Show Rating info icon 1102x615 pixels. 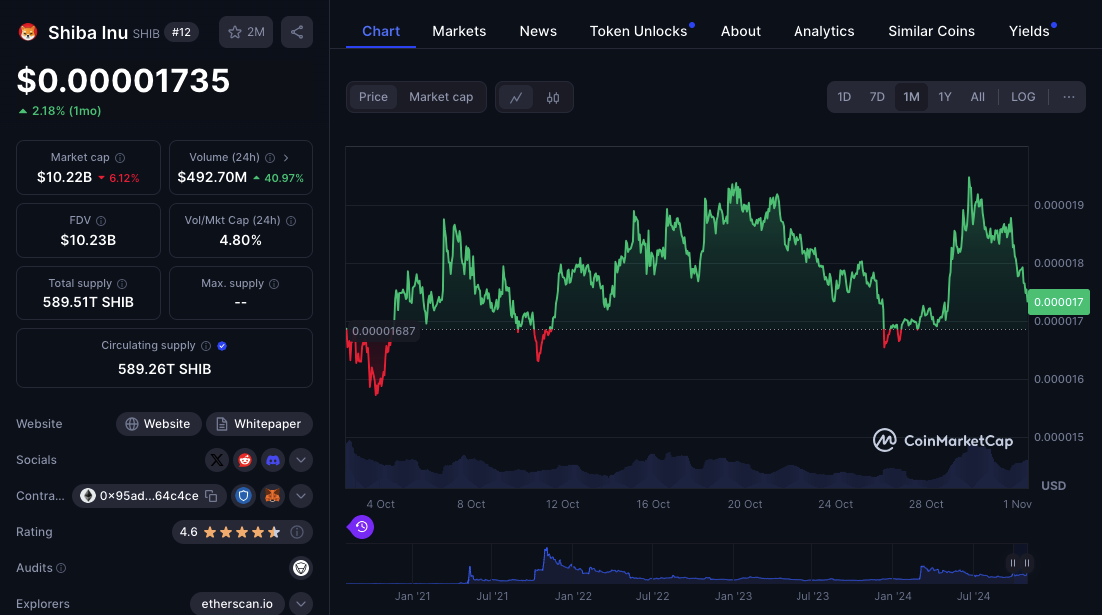297,532
